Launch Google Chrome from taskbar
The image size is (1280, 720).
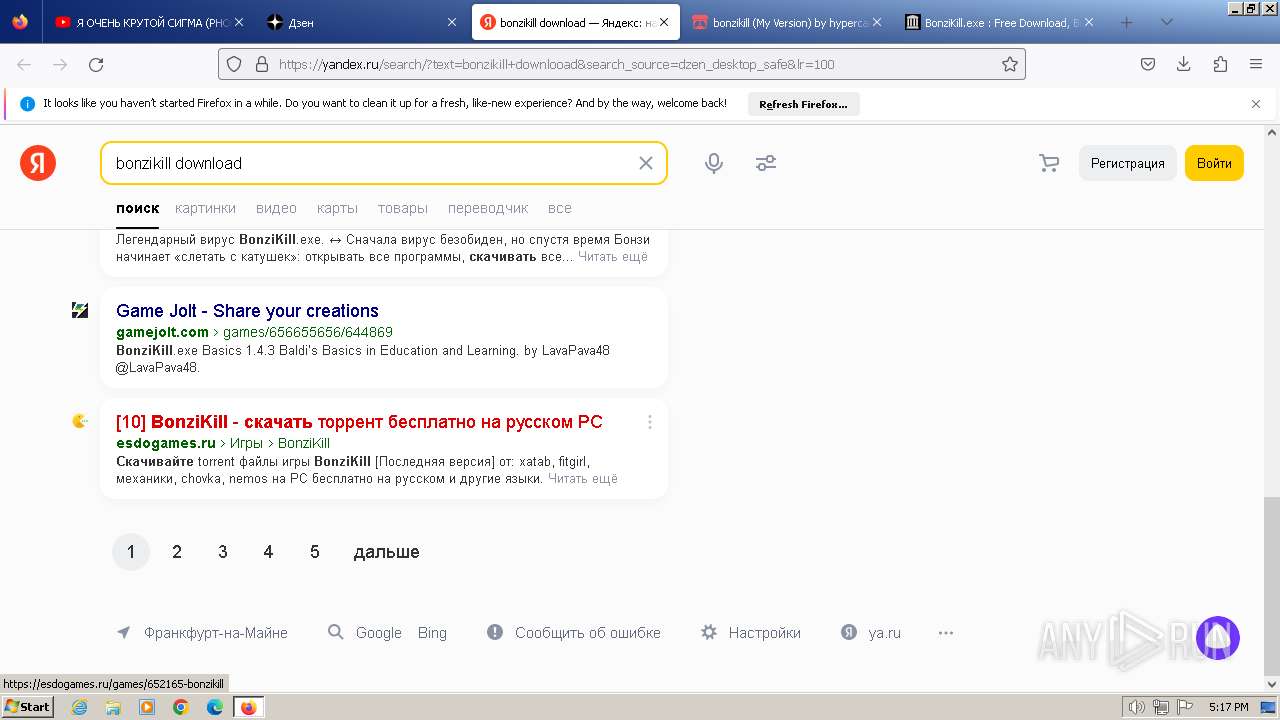180,707
